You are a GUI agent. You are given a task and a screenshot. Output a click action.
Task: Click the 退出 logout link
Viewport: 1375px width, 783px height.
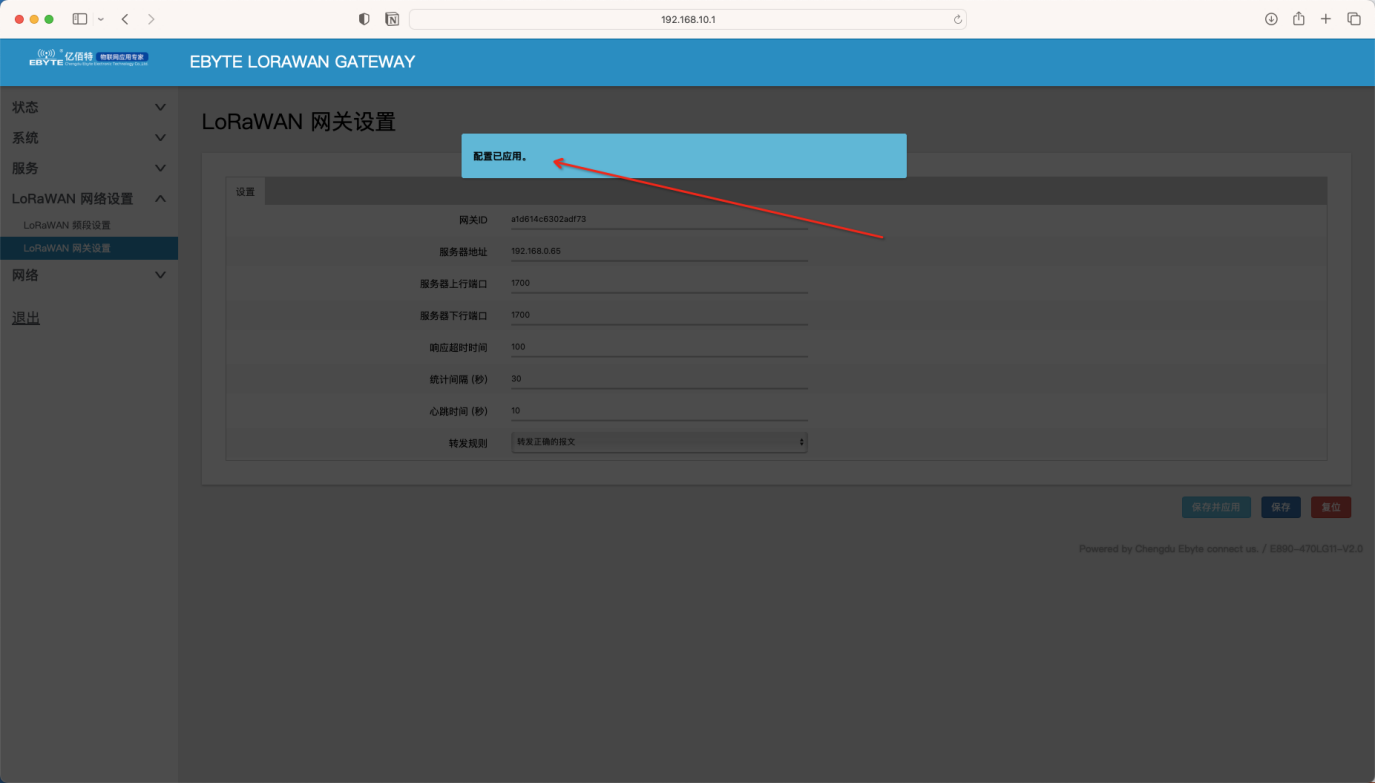pos(25,317)
